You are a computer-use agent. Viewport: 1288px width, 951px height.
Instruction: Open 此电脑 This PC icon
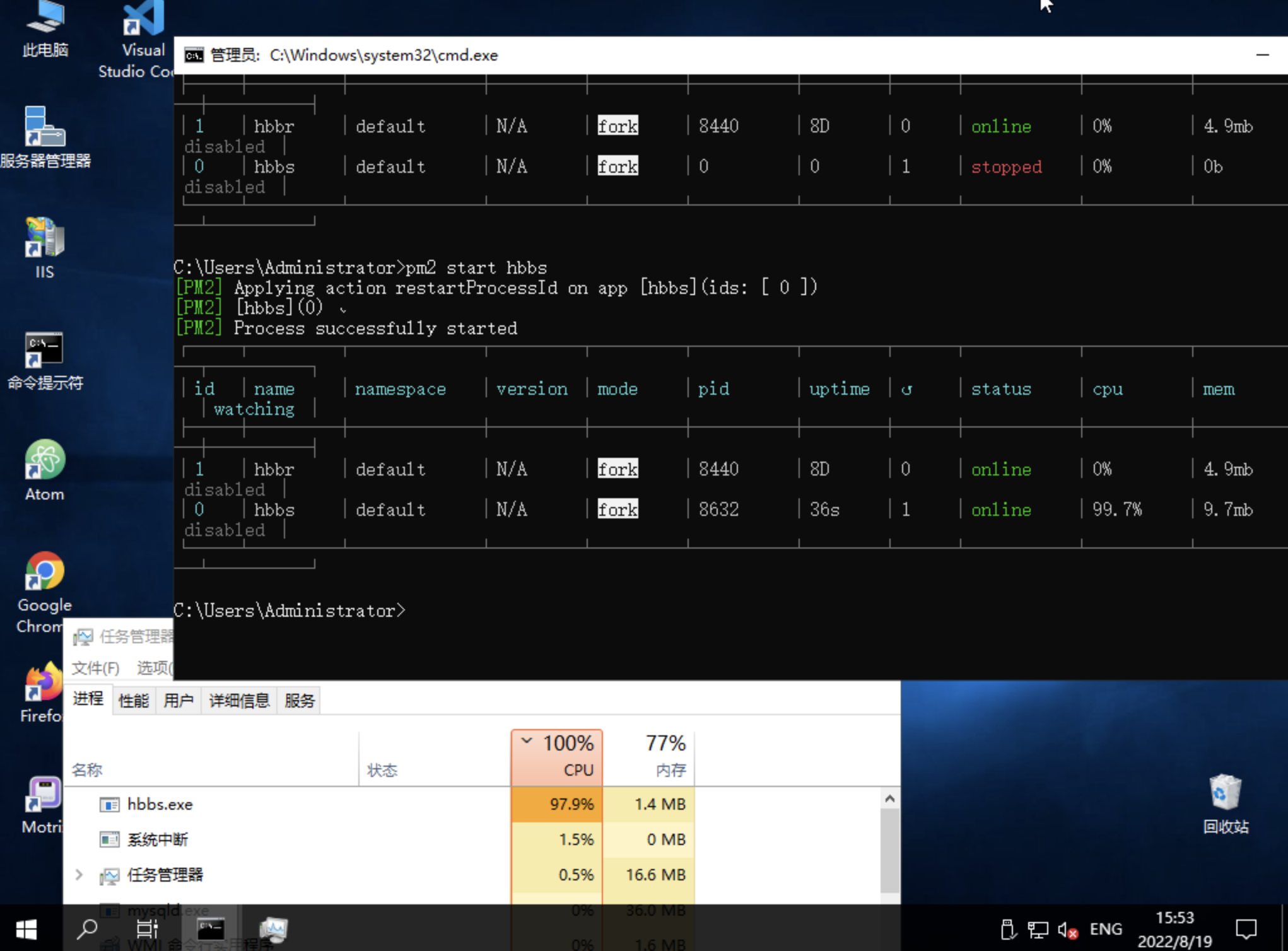(x=45, y=16)
